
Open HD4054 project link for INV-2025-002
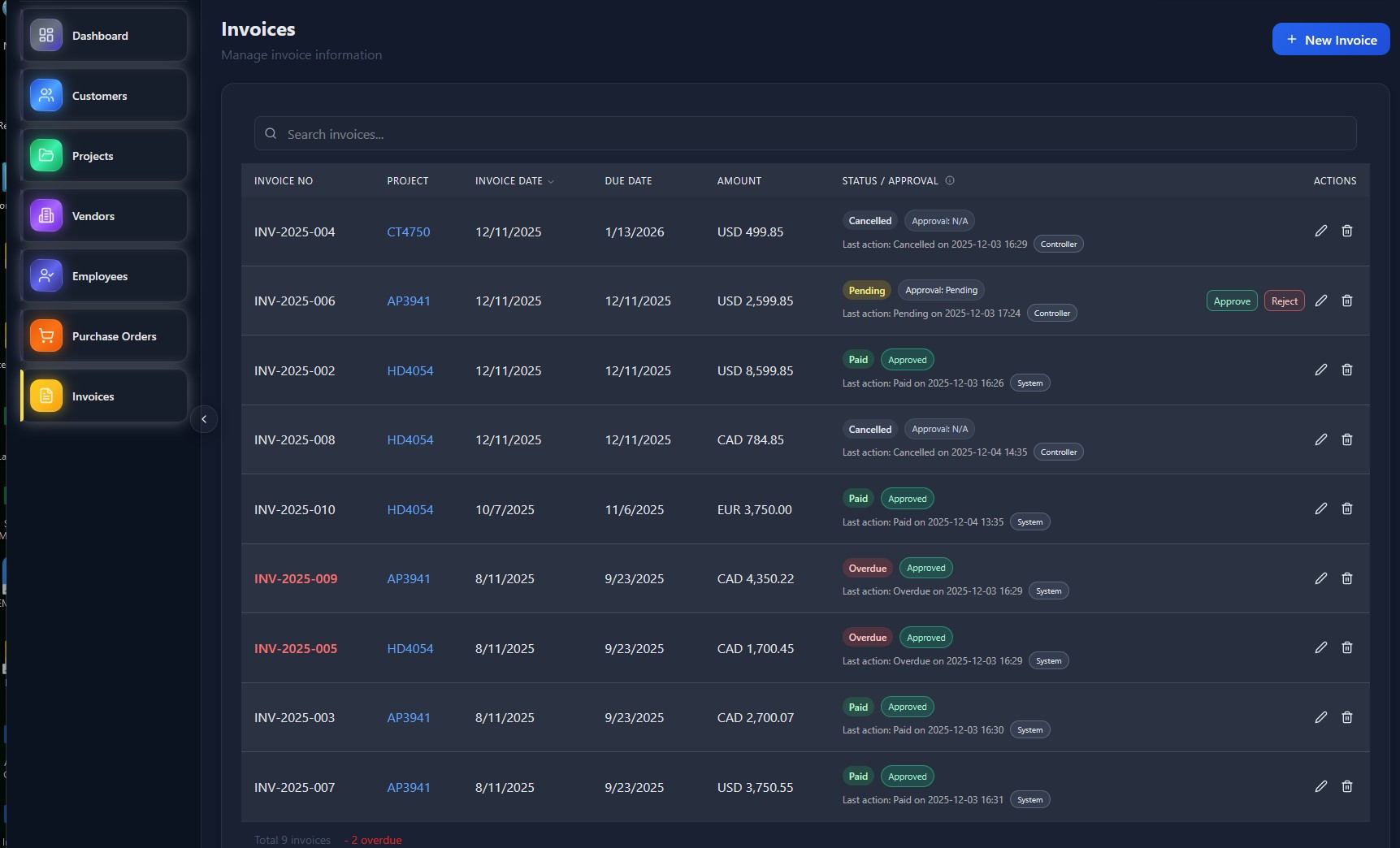pyautogui.click(x=410, y=371)
